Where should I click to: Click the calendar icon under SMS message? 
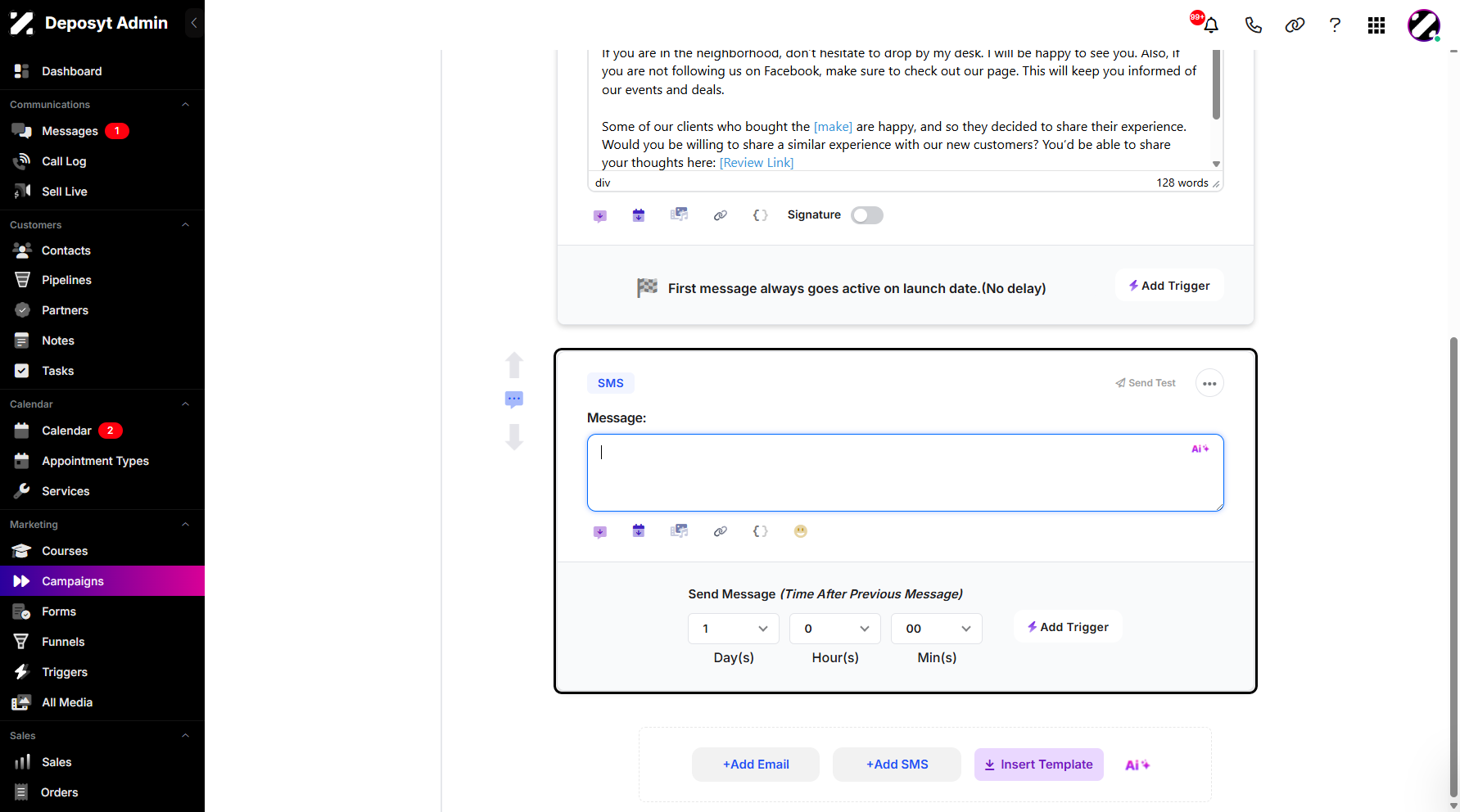pos(639,531)
